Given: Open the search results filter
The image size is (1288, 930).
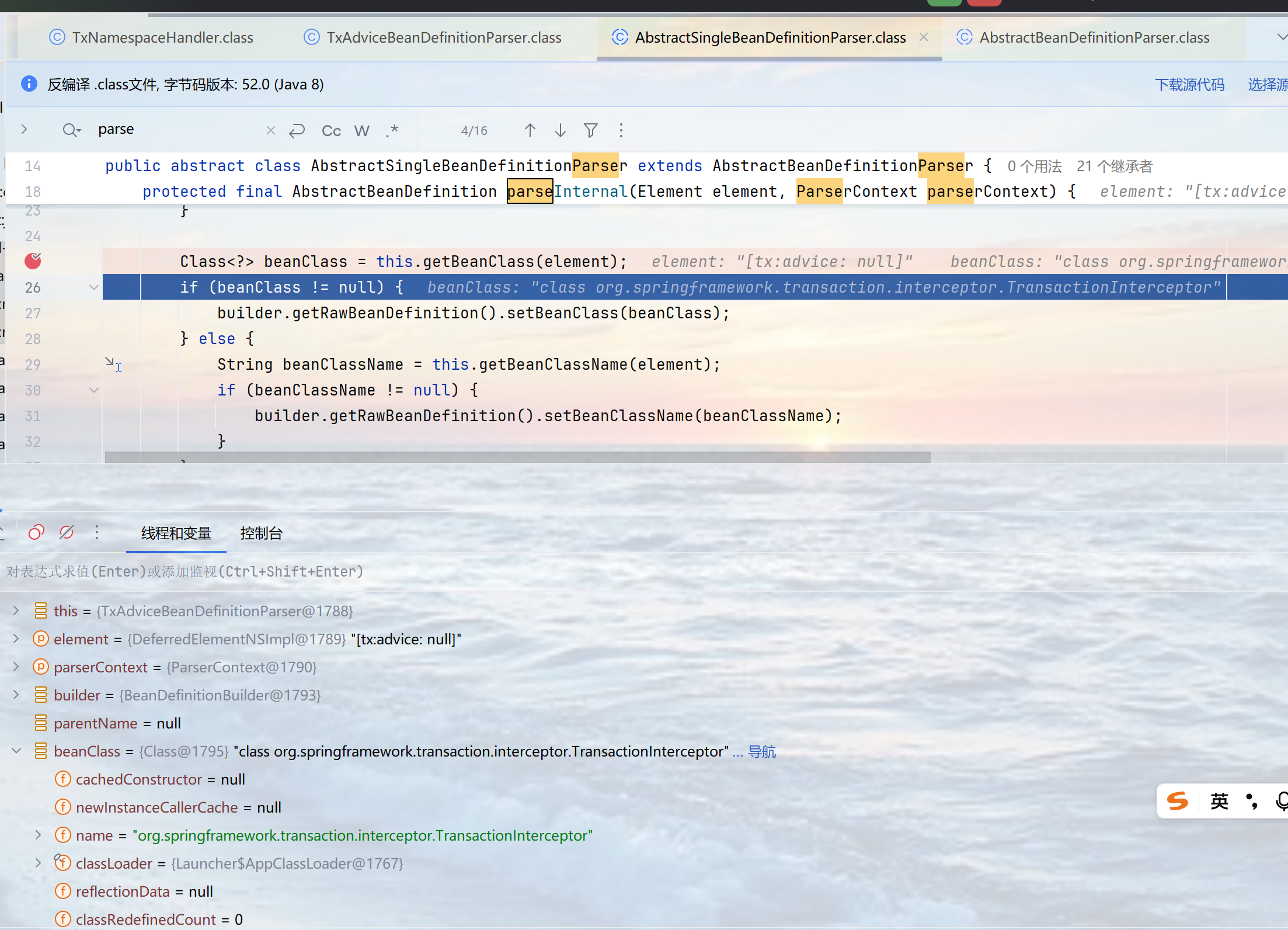Looking at the screenshot, I should [590, 130].
